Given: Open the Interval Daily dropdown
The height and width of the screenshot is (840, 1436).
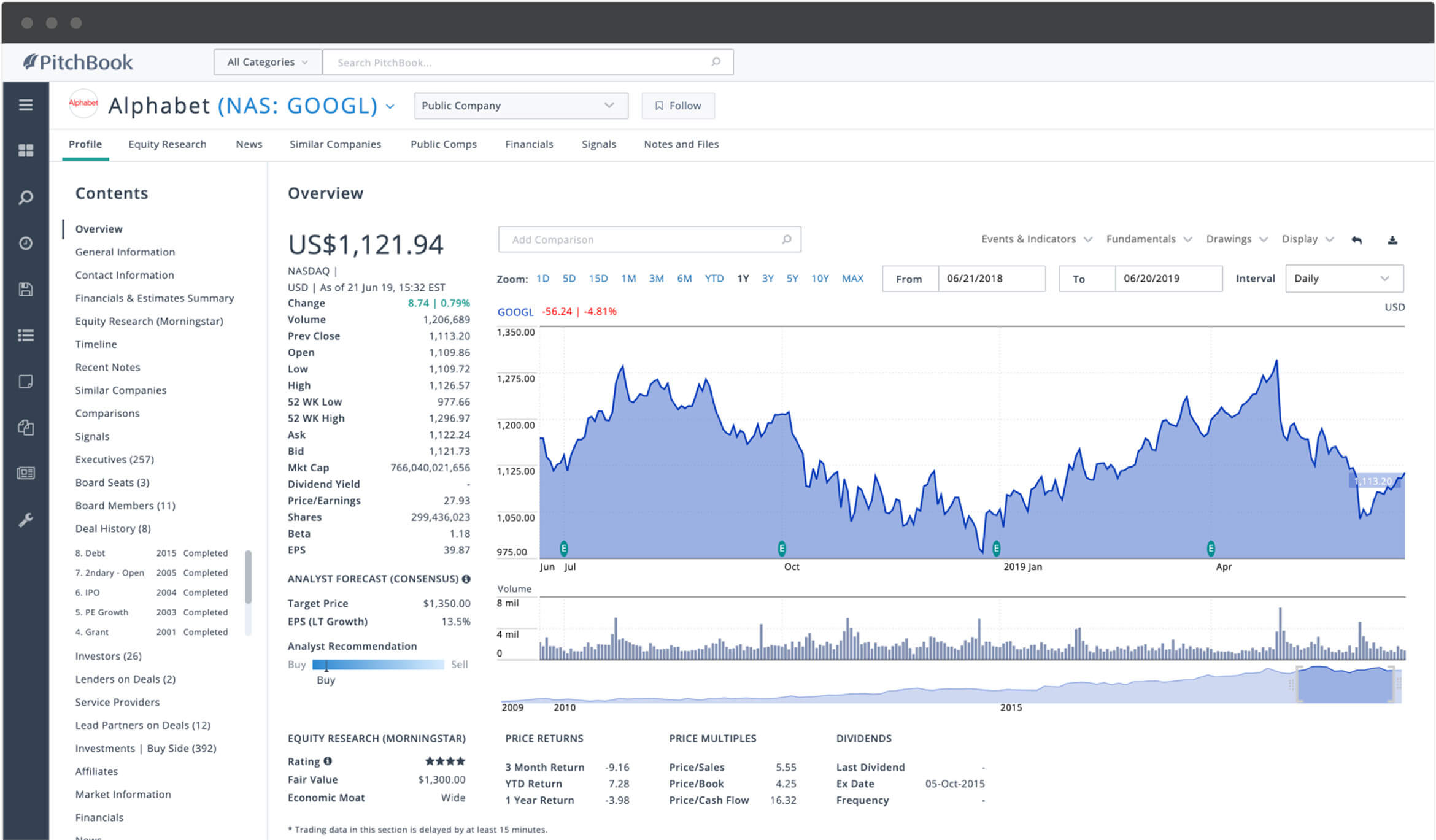Looking at the screenshot, I should (1344, 279).
